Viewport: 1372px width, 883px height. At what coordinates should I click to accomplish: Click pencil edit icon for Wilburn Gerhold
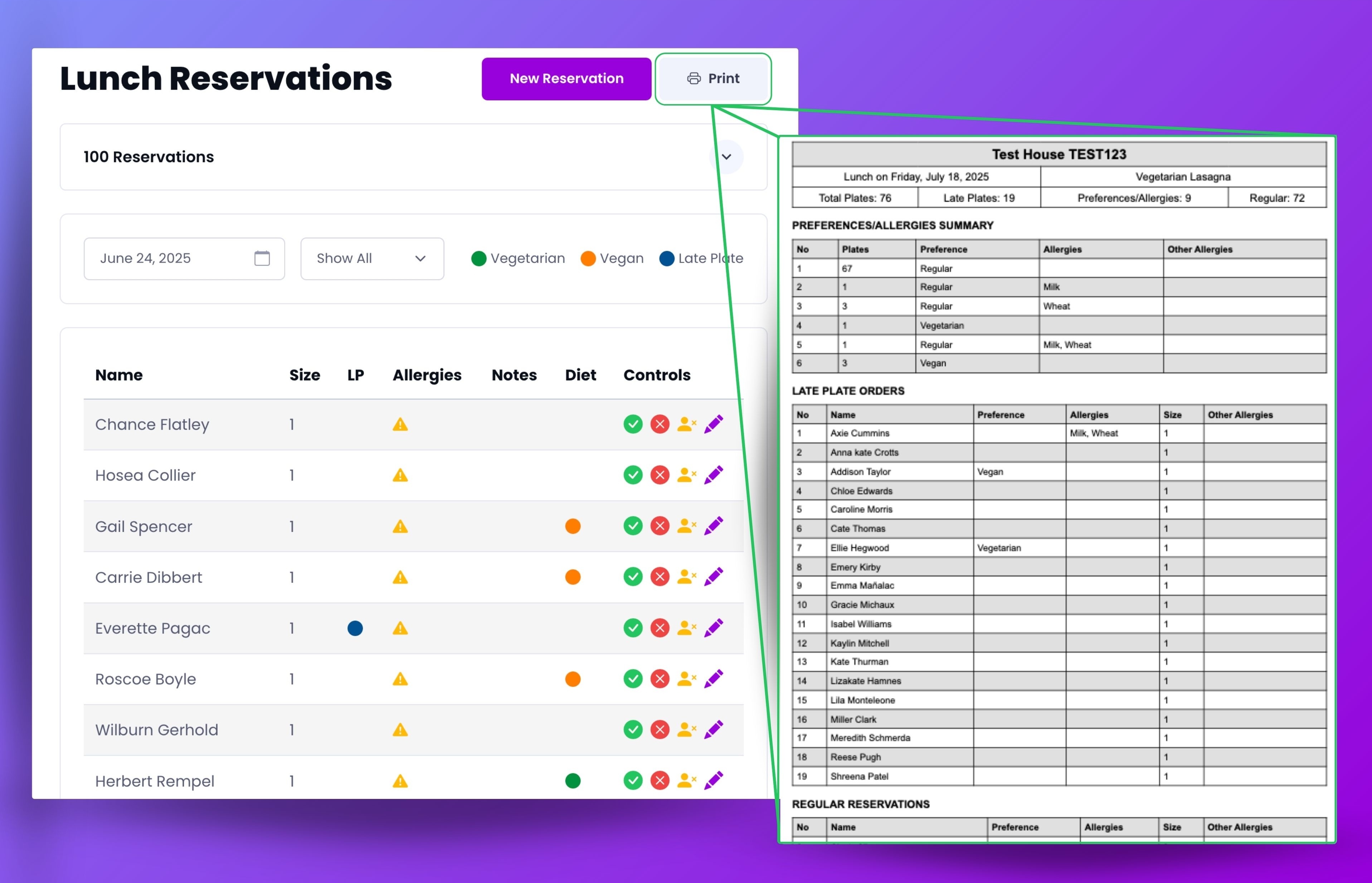tap(714, 730)
